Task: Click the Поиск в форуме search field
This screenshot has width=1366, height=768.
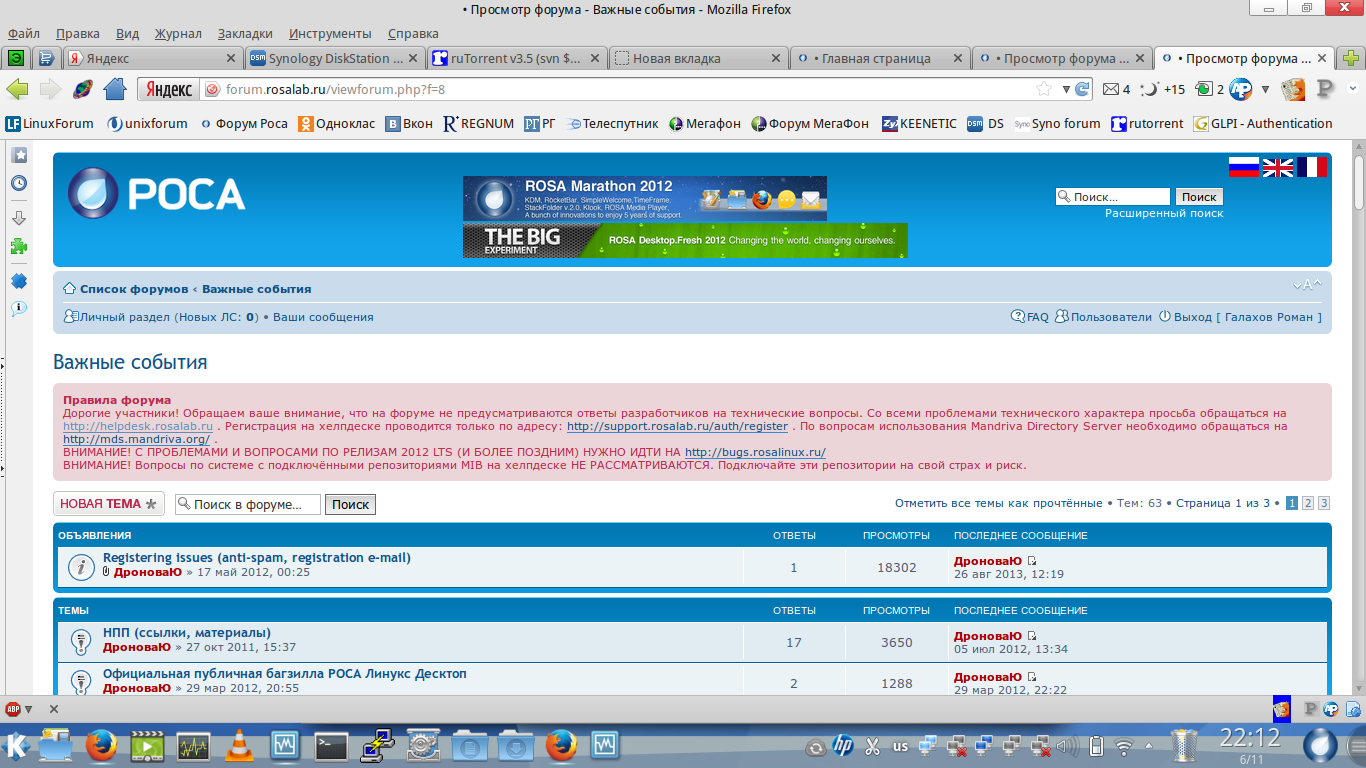Action: 248,505
